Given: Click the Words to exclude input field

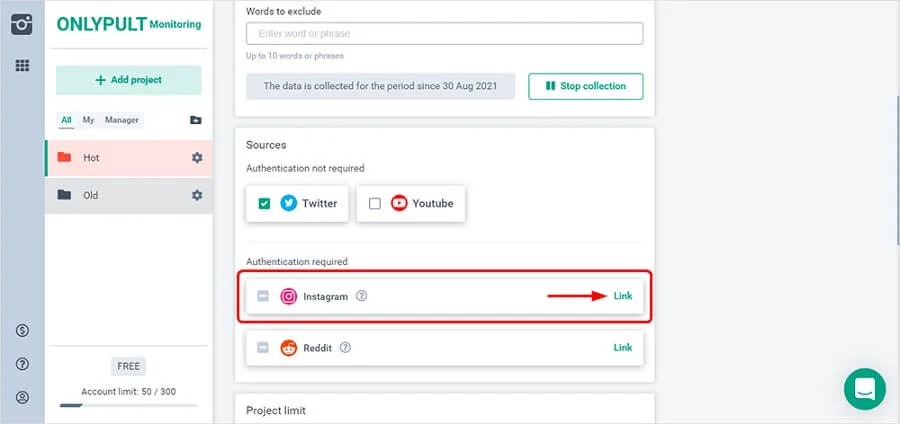Looking at the screenshot, I should click(x=444, y=34).
